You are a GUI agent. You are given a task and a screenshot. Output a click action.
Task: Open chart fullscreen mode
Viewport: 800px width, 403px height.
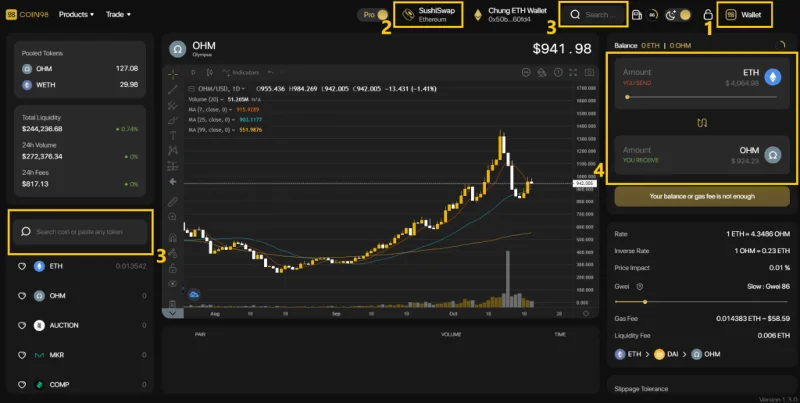point(573,72)
